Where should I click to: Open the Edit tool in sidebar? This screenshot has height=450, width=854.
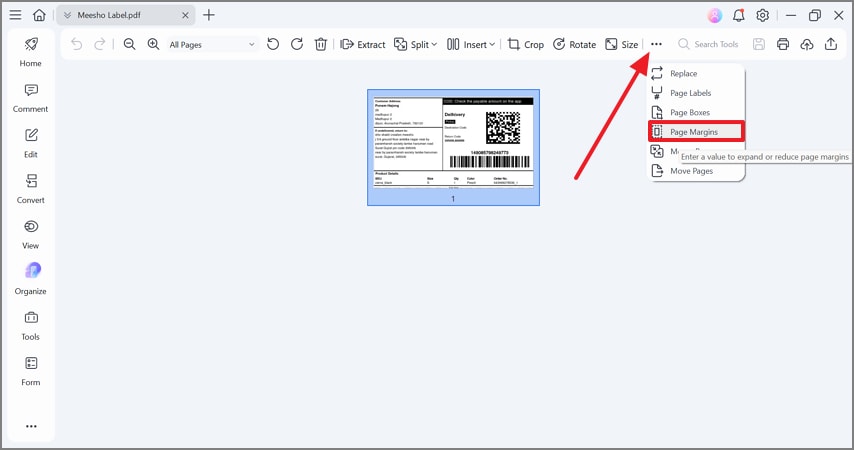(x=30, y=143)
